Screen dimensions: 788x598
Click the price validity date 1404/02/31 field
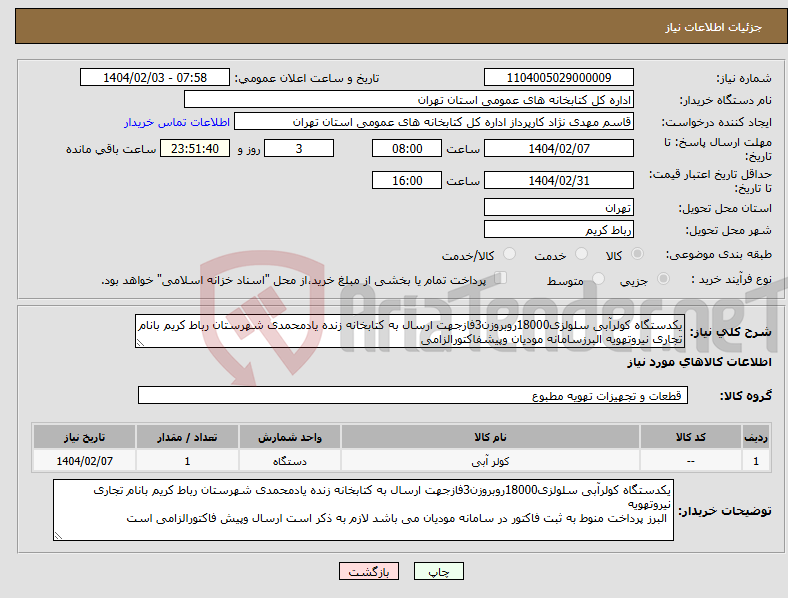(558, 180)
